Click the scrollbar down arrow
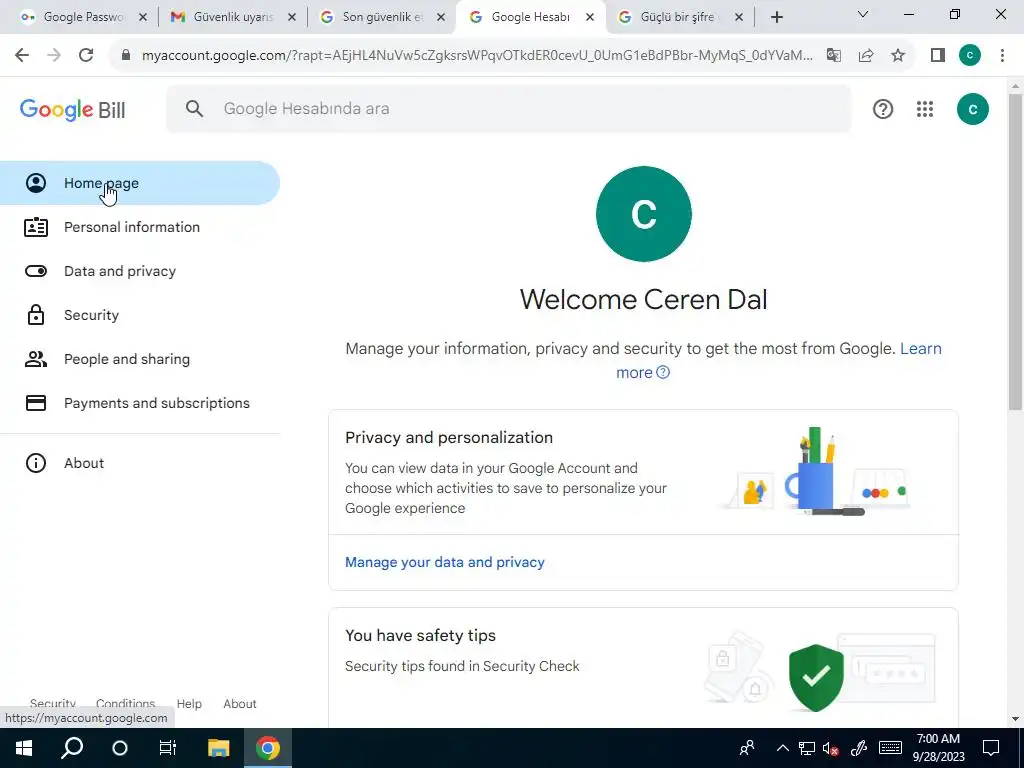 pyautogui.click(x=1015, y=719)
